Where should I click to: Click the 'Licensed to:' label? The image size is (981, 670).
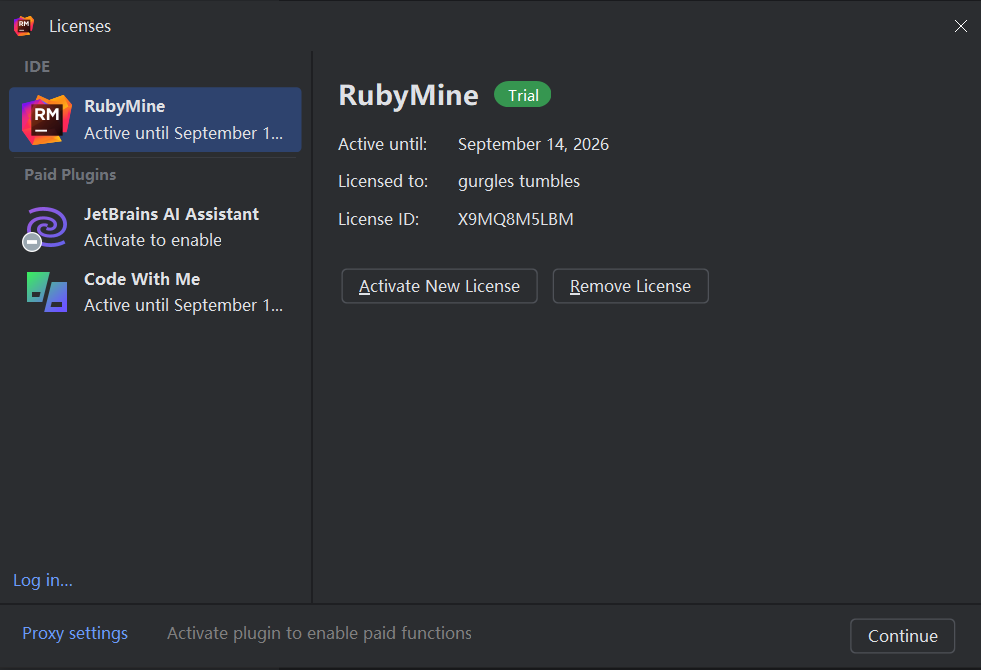(383, 181)
